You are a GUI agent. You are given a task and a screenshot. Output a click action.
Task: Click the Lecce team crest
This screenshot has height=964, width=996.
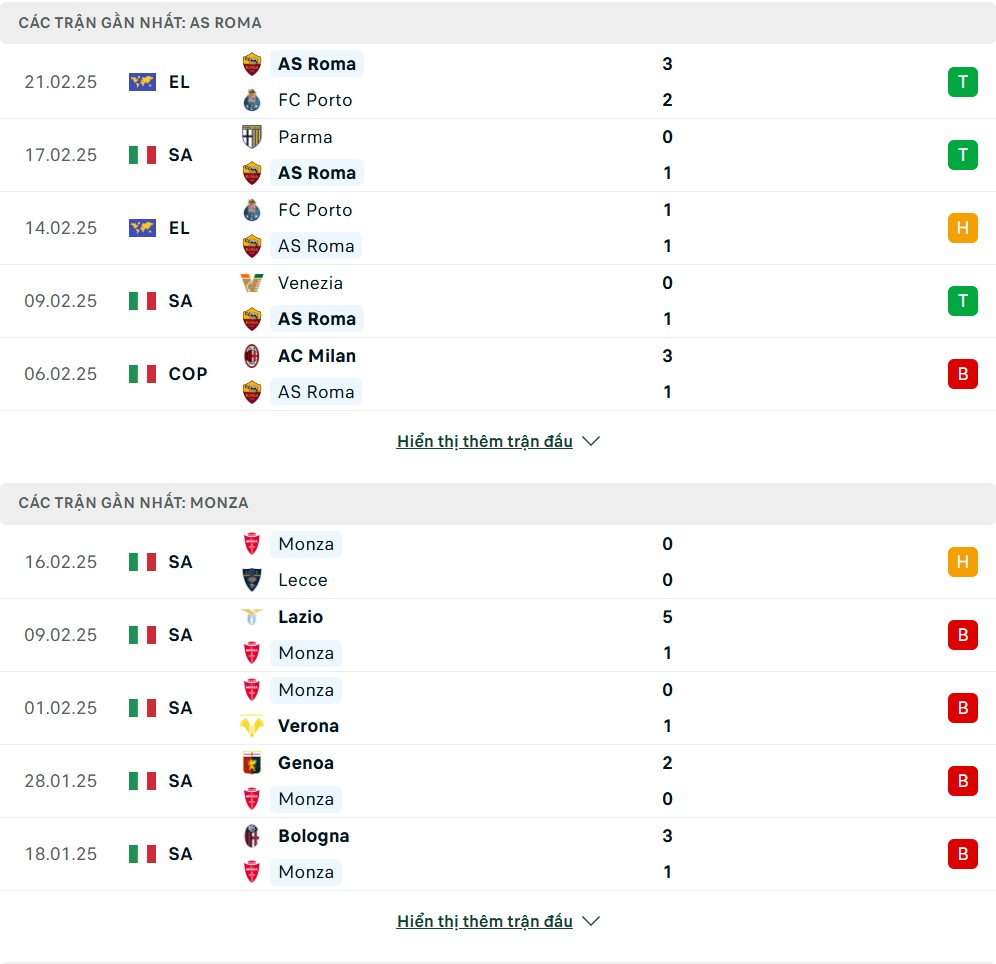(252, 580)
